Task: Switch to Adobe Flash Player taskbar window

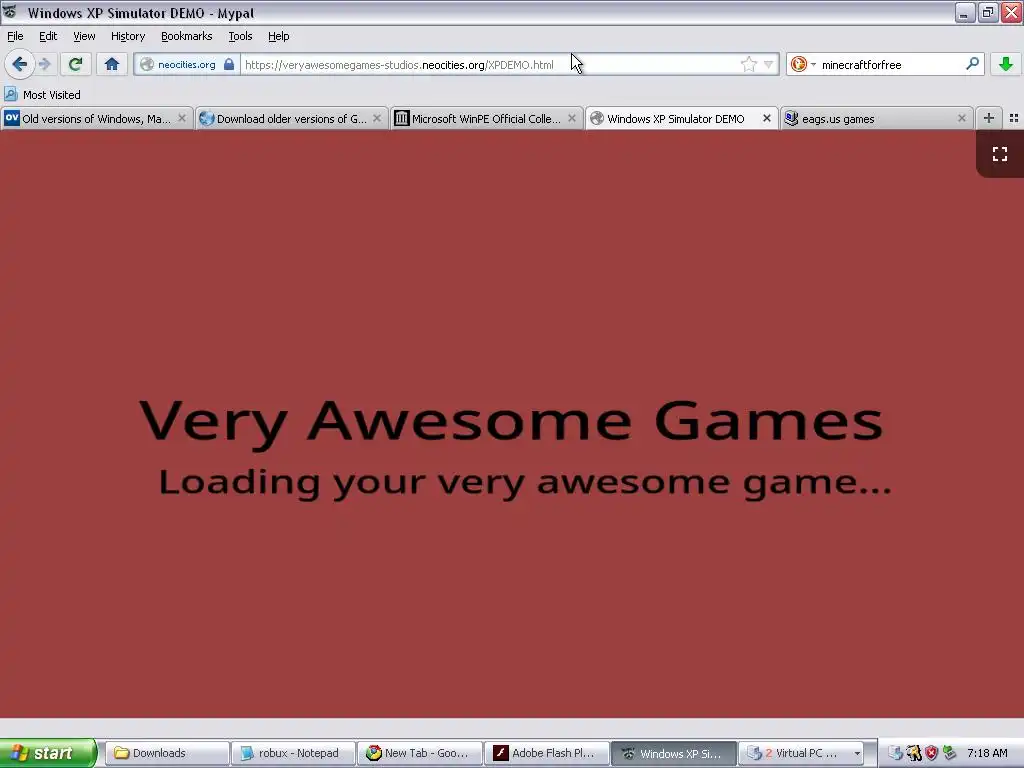Action: [x=547, y=753]
